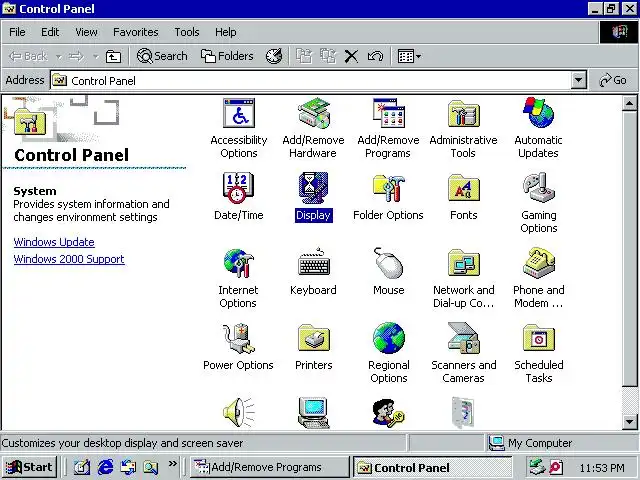Open the Favorites menu
The height and width of the screenshot is (480, 640).
coord(136,32)
